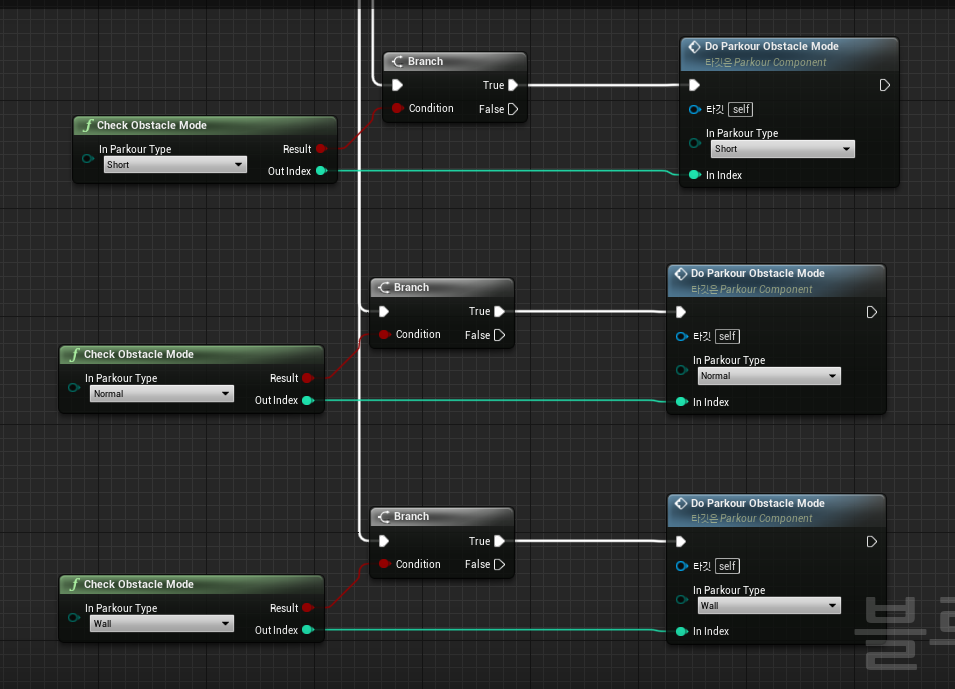Image resolution: width=955 pixels, height=689 pixels.
Task: Click True exec pin on top Branch node
Action: pyautogui.click(x=513, y=85)
